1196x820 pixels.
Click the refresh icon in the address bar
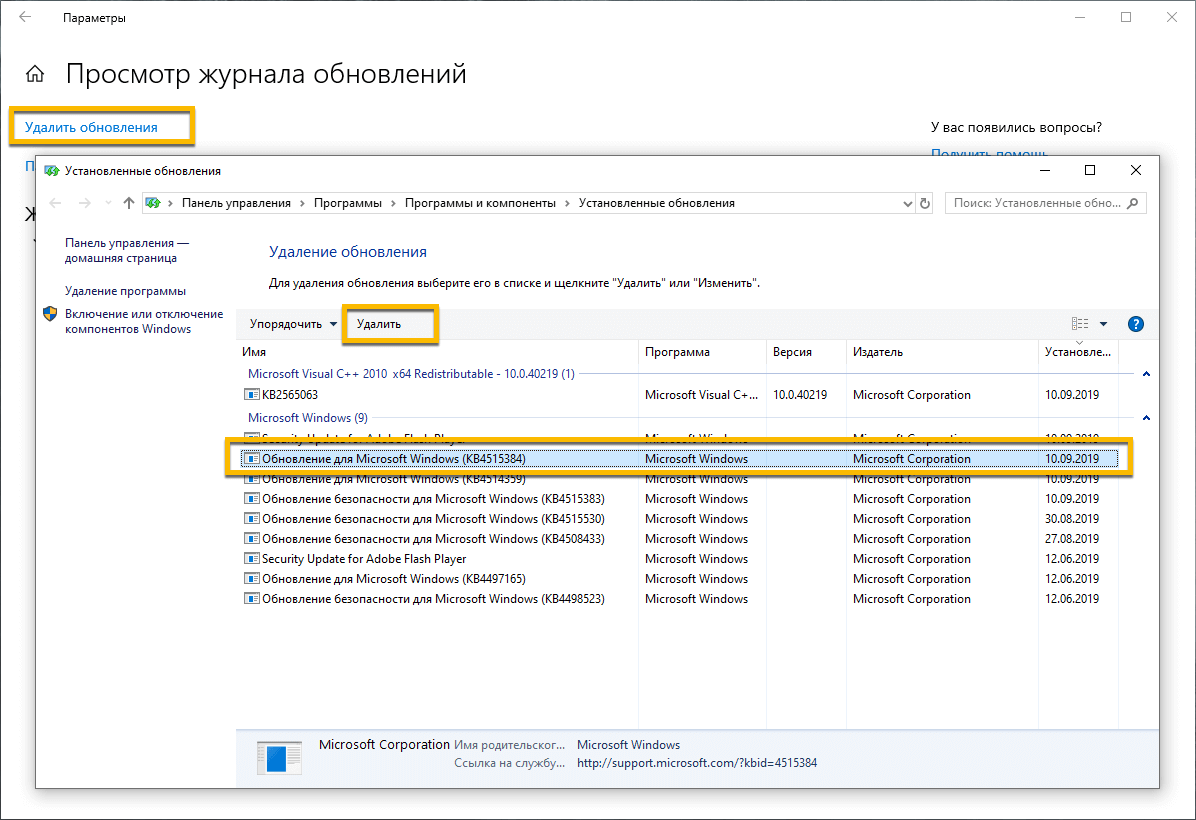pyautogui.click(x=924, y=202)
